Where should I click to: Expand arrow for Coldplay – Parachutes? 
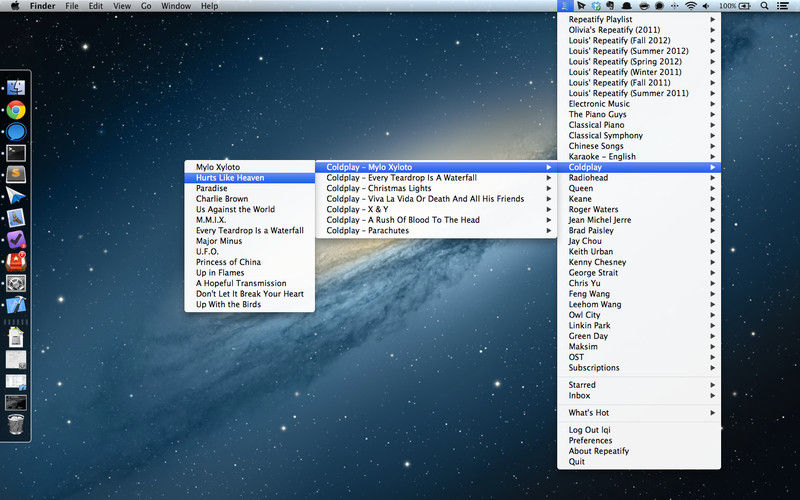coord(549,231)
